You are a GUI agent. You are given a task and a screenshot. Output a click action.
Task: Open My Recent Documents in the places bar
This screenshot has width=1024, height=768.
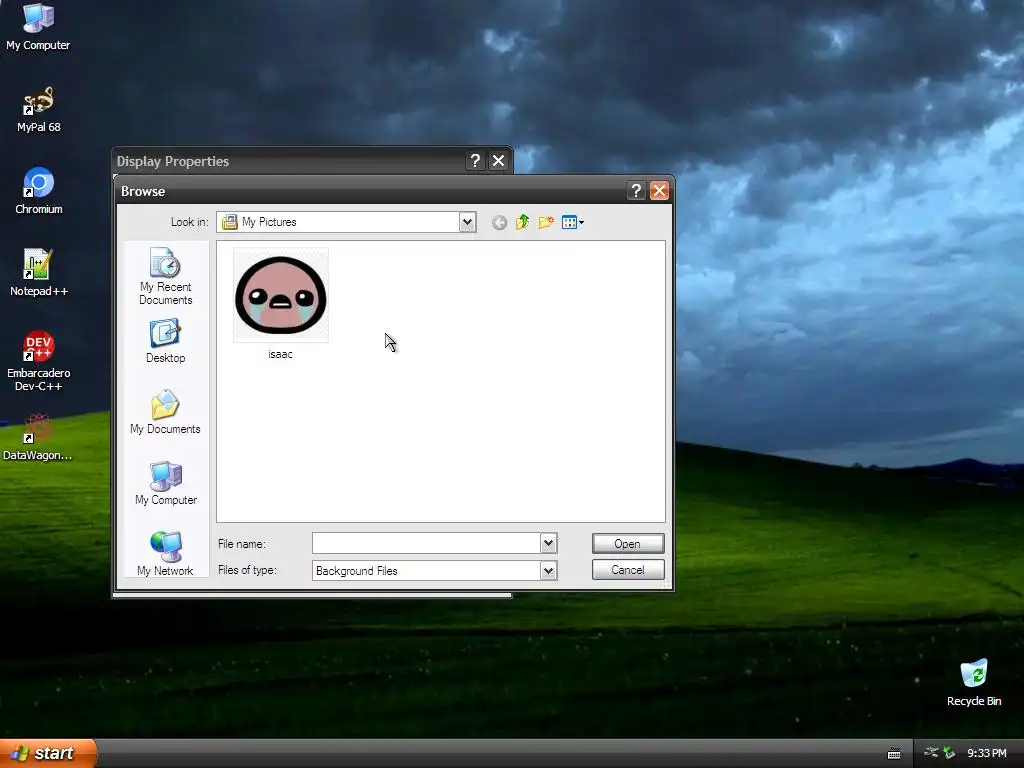165,277
